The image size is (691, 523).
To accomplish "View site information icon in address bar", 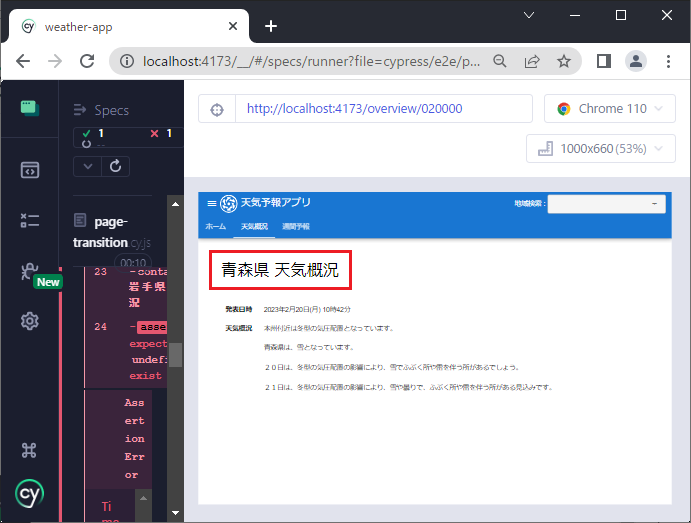I will click(127, 61).
